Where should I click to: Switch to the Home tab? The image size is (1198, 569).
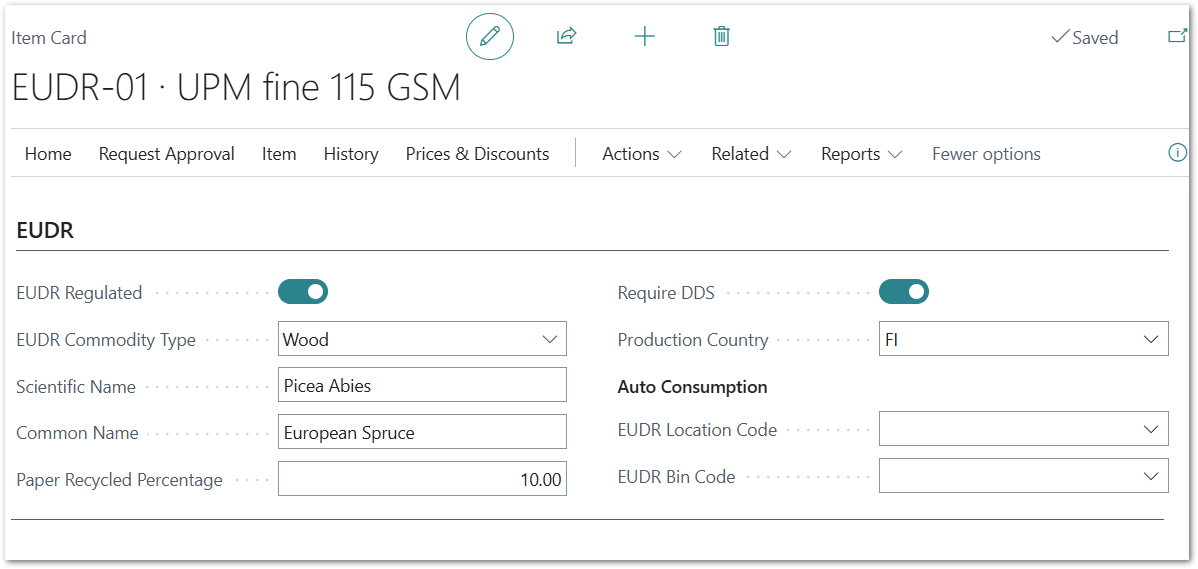point(48,154)
